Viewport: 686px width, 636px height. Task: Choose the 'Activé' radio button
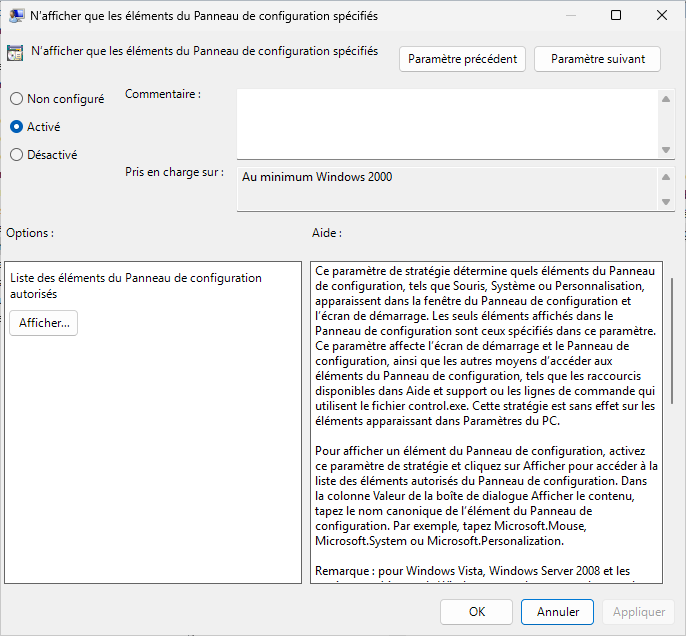pos(16,127)
